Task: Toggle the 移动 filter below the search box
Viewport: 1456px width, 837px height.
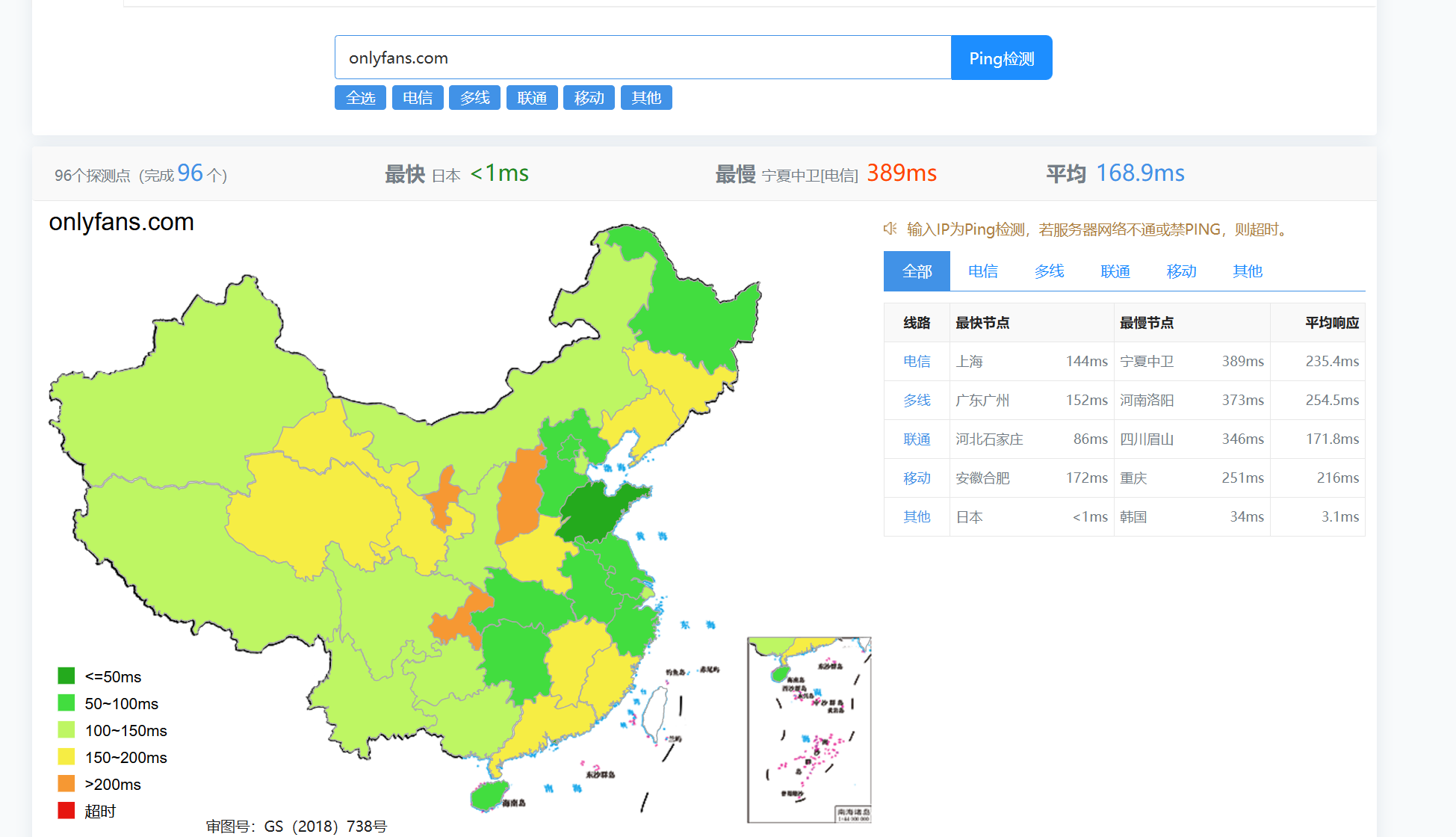Action: [589, 98]
